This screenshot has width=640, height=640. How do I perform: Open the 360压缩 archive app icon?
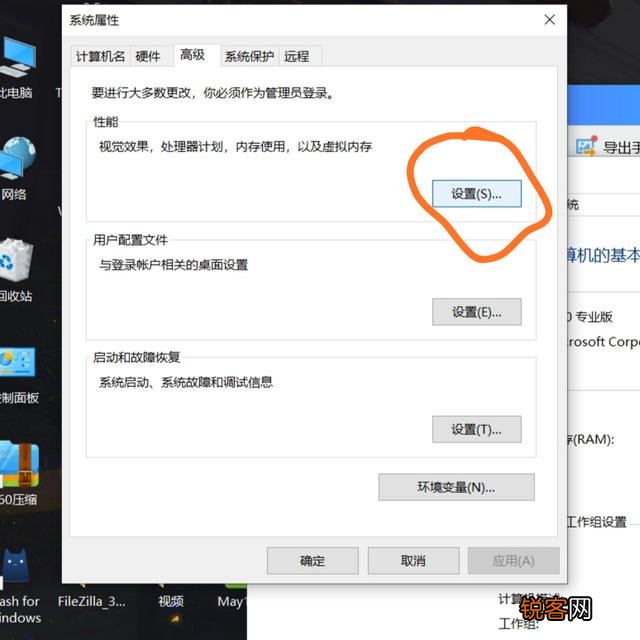(20, 464)
